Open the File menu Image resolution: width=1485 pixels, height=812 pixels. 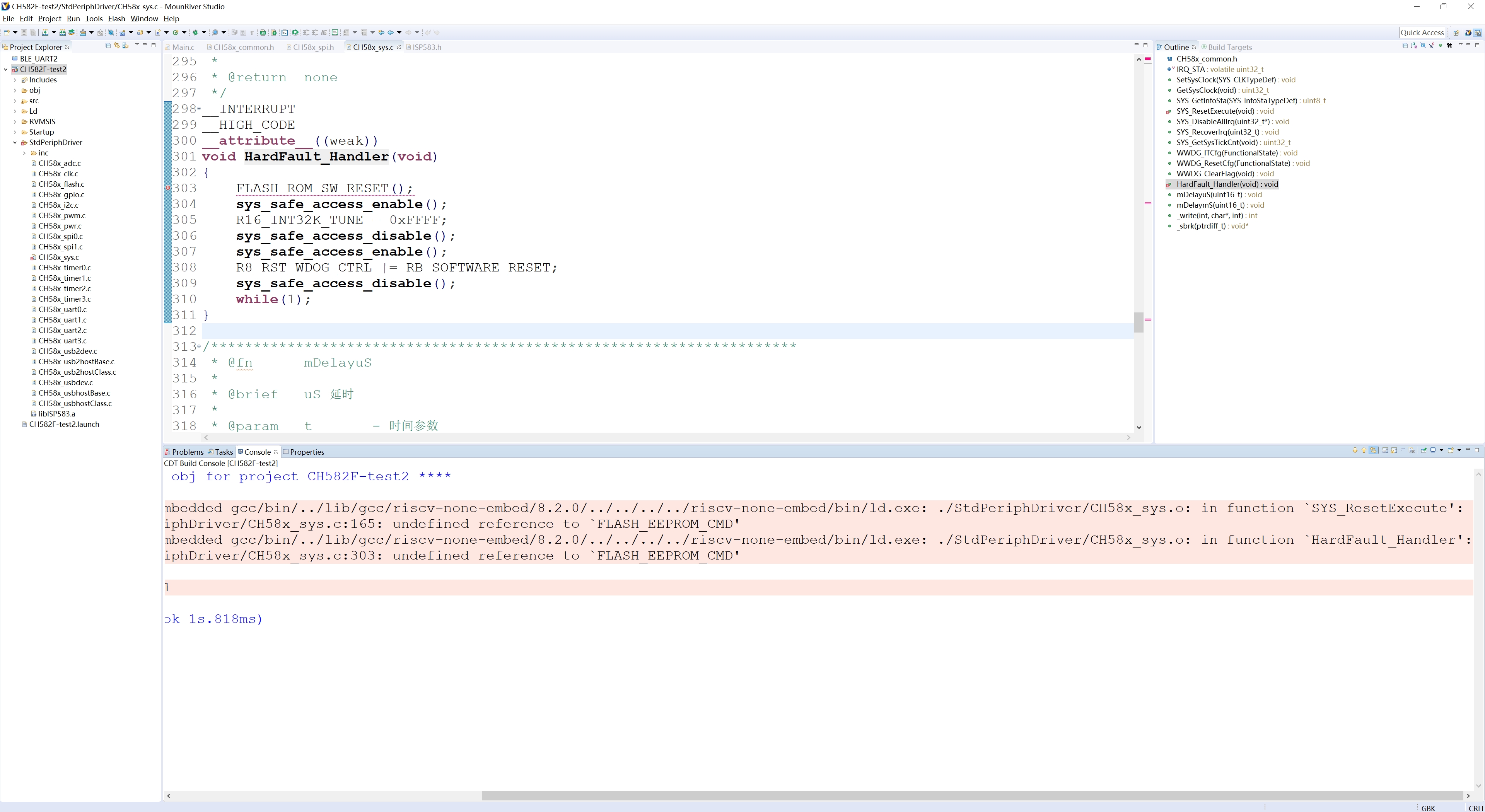coord(8,19)
